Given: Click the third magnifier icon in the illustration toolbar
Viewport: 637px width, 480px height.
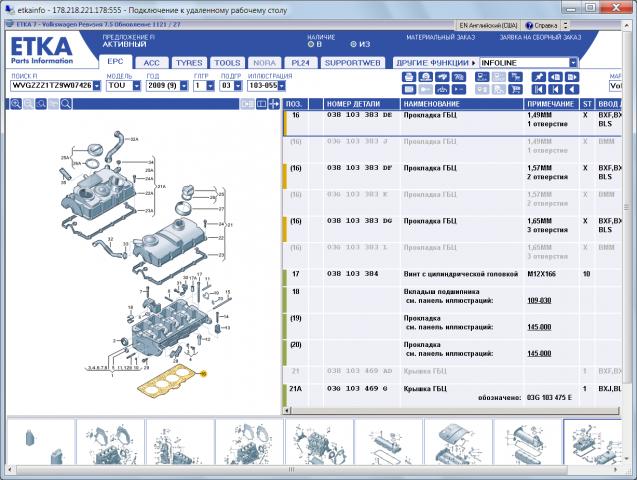Looking at the screenshot, I should click(x=41, y=104).
